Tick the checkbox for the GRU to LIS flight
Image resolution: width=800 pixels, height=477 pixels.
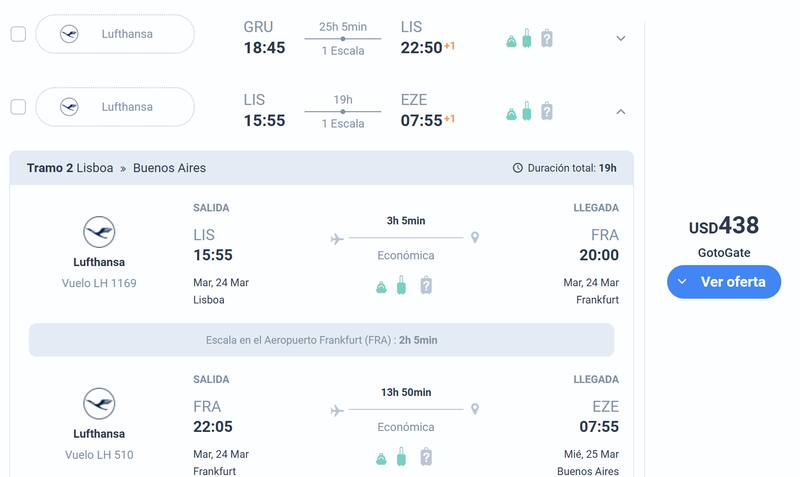point(18,34)
